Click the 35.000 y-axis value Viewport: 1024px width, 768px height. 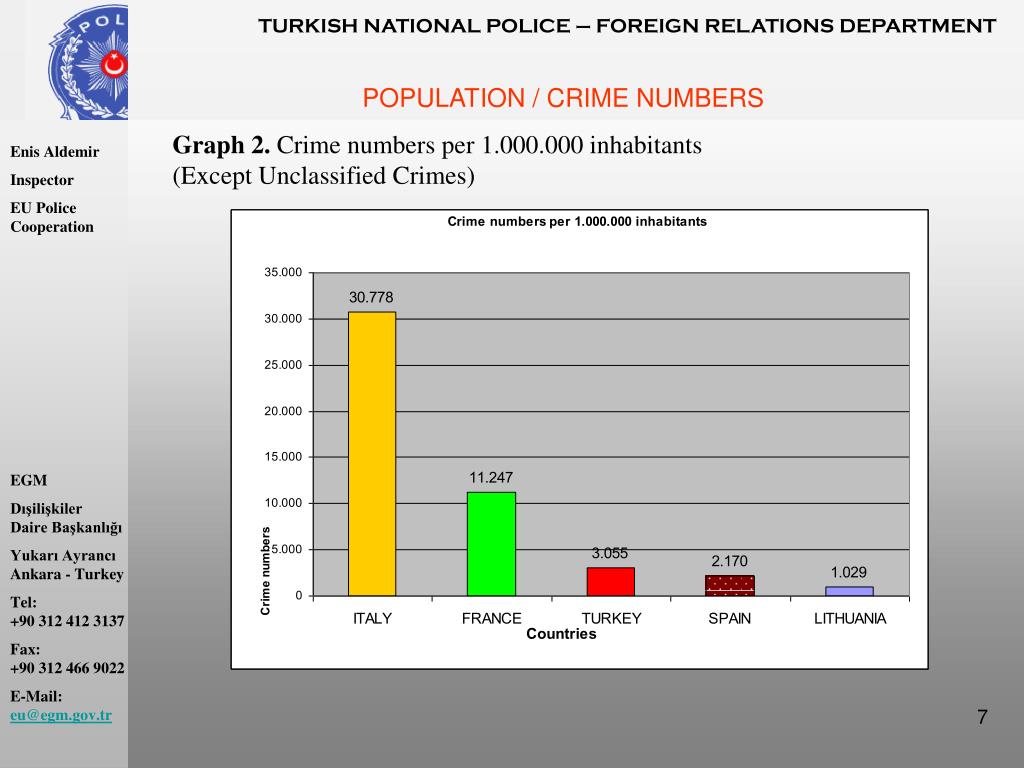[x=283, y=272]
